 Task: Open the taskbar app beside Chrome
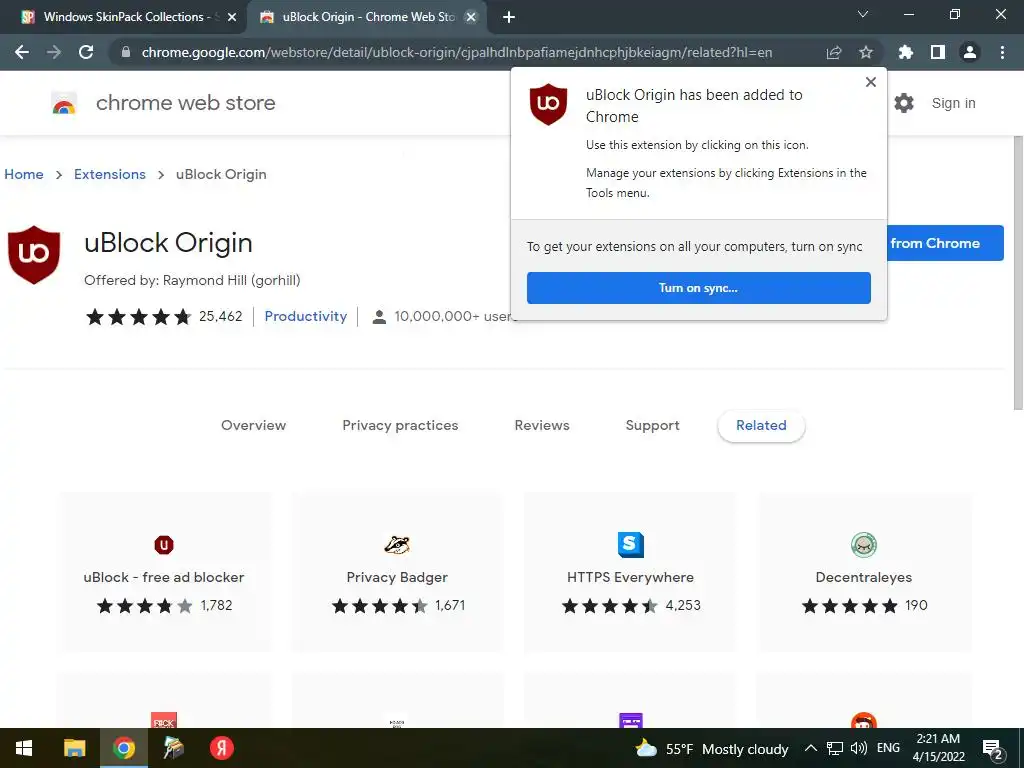point(173,748)
